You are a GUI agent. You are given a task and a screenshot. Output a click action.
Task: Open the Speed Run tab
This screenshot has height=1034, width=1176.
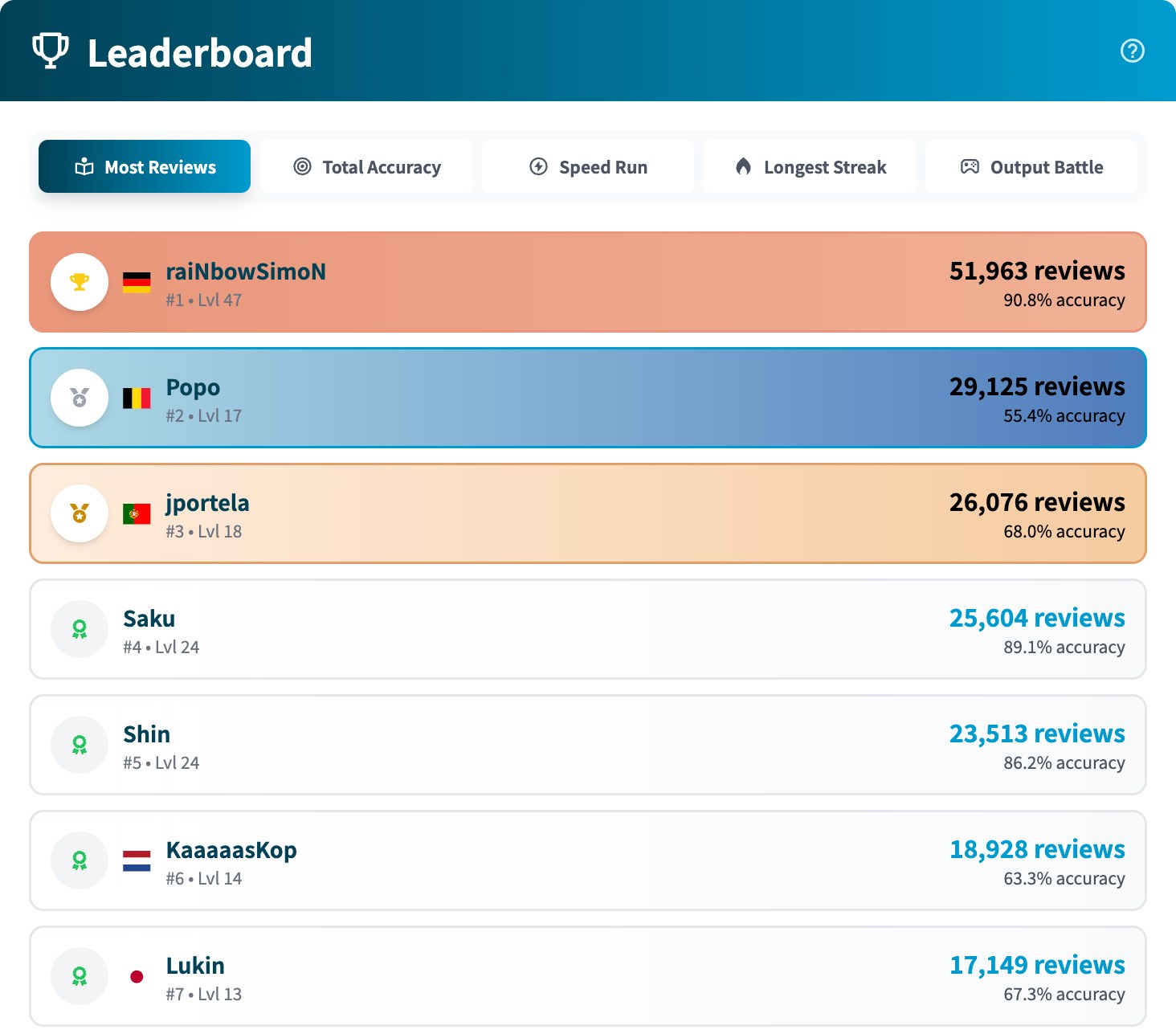coord(588,166)
